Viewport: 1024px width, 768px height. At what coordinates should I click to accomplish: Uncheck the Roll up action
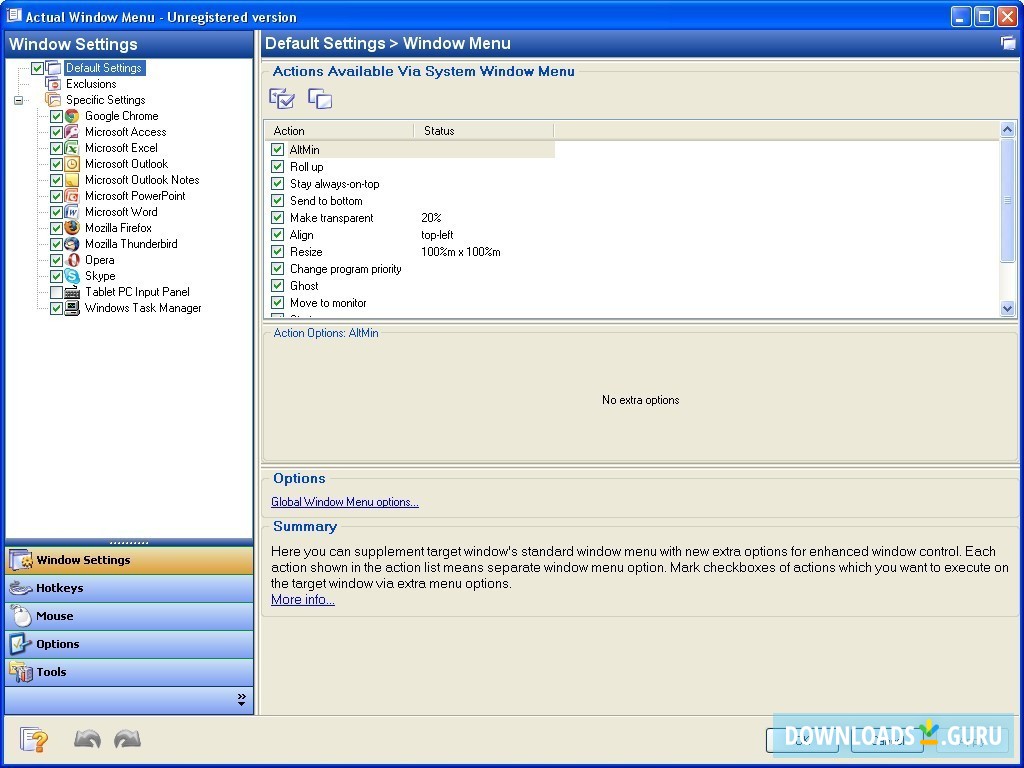(x=278, y=167)
